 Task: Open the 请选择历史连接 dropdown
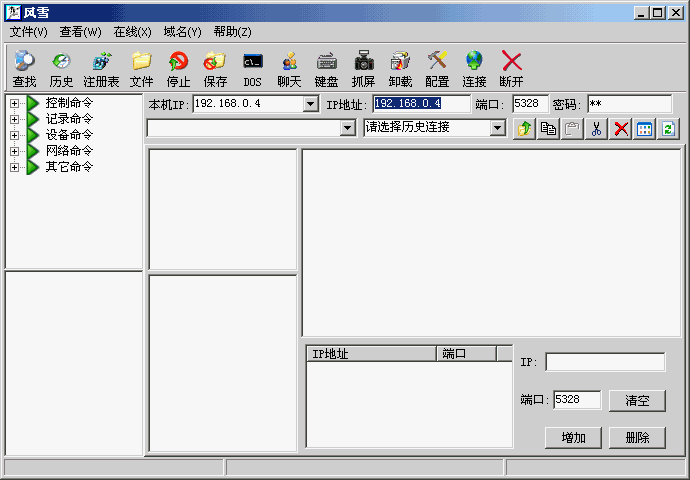[x=498, y=128]
